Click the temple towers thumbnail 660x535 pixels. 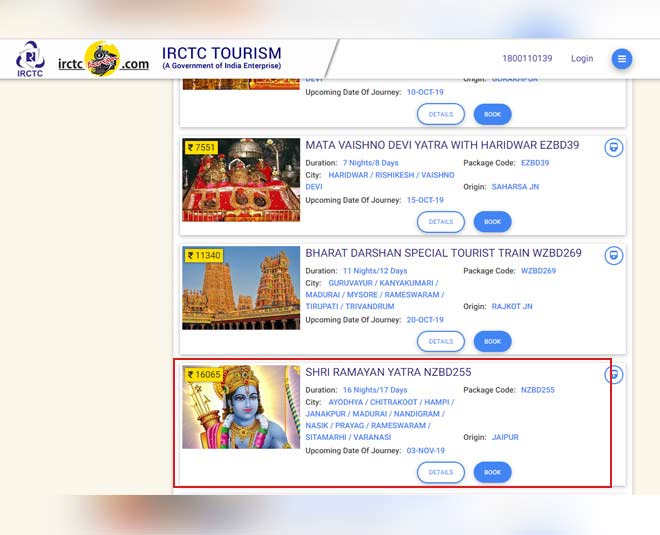tap(241, 288)
